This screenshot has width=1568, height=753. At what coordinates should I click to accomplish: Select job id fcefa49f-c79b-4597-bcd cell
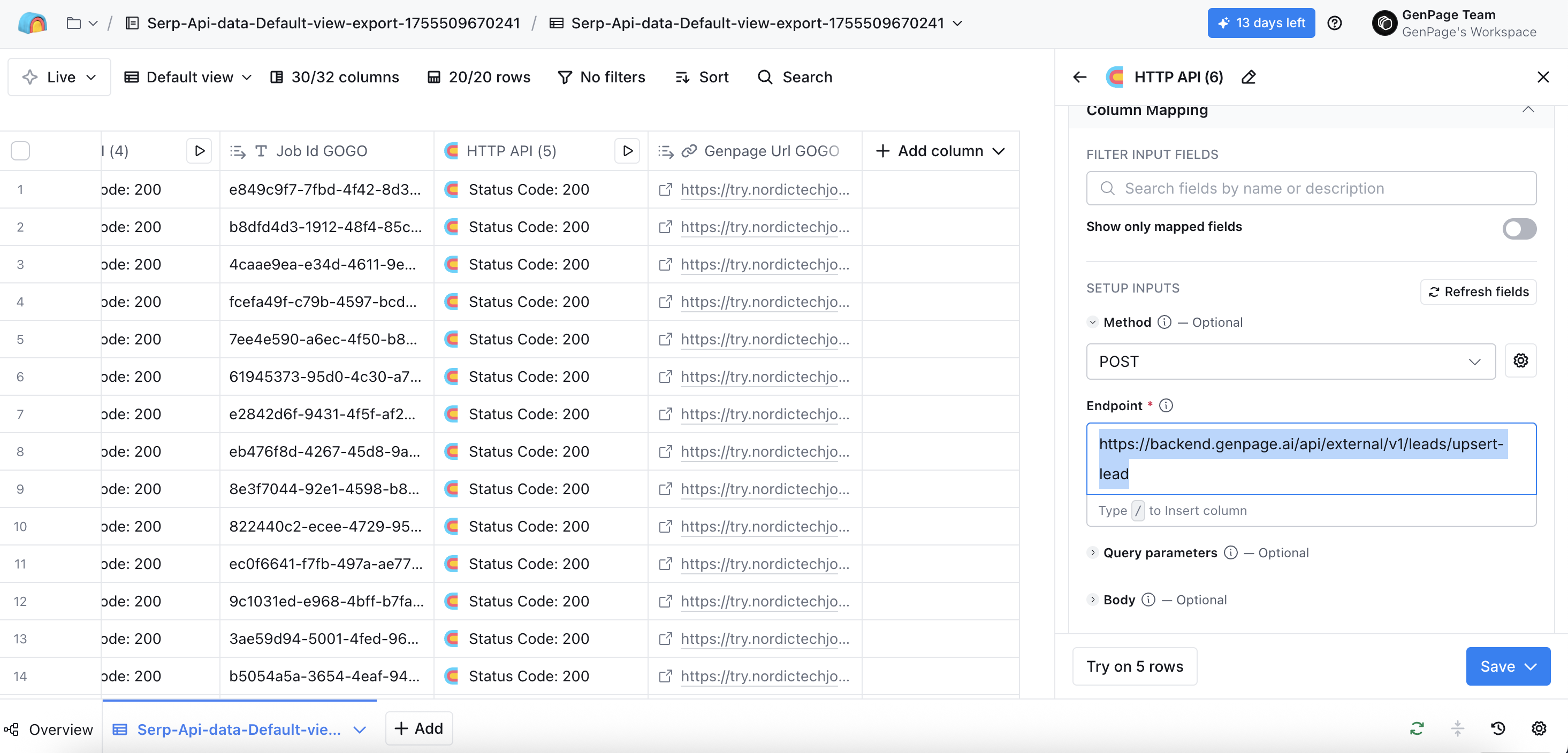[x=327, y=302]
